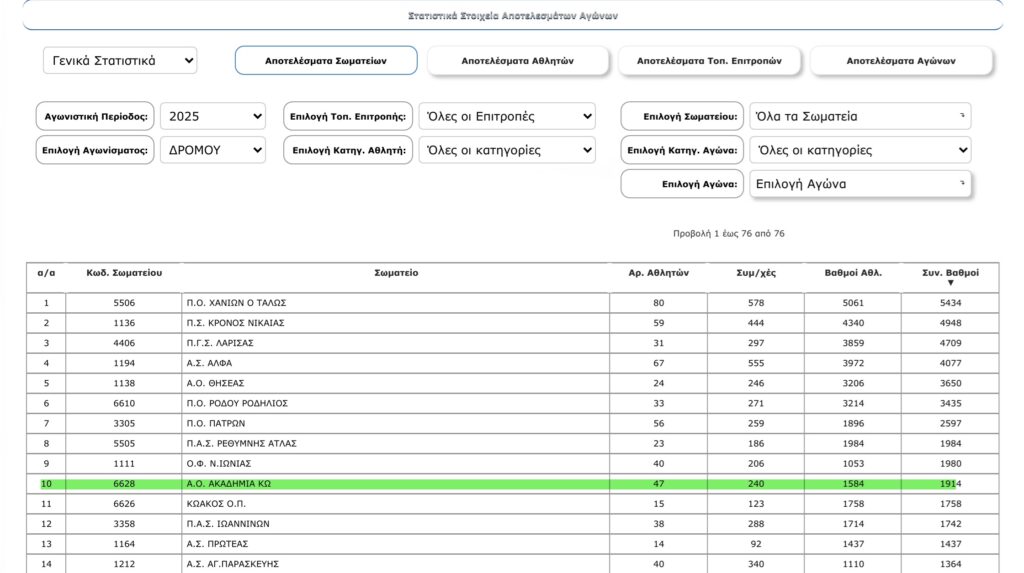The image size is (1024, 573).
Task: Open the Αποτελέσματα Αθλητών tab
Action: pyautogui.click(x=517, y=61)
